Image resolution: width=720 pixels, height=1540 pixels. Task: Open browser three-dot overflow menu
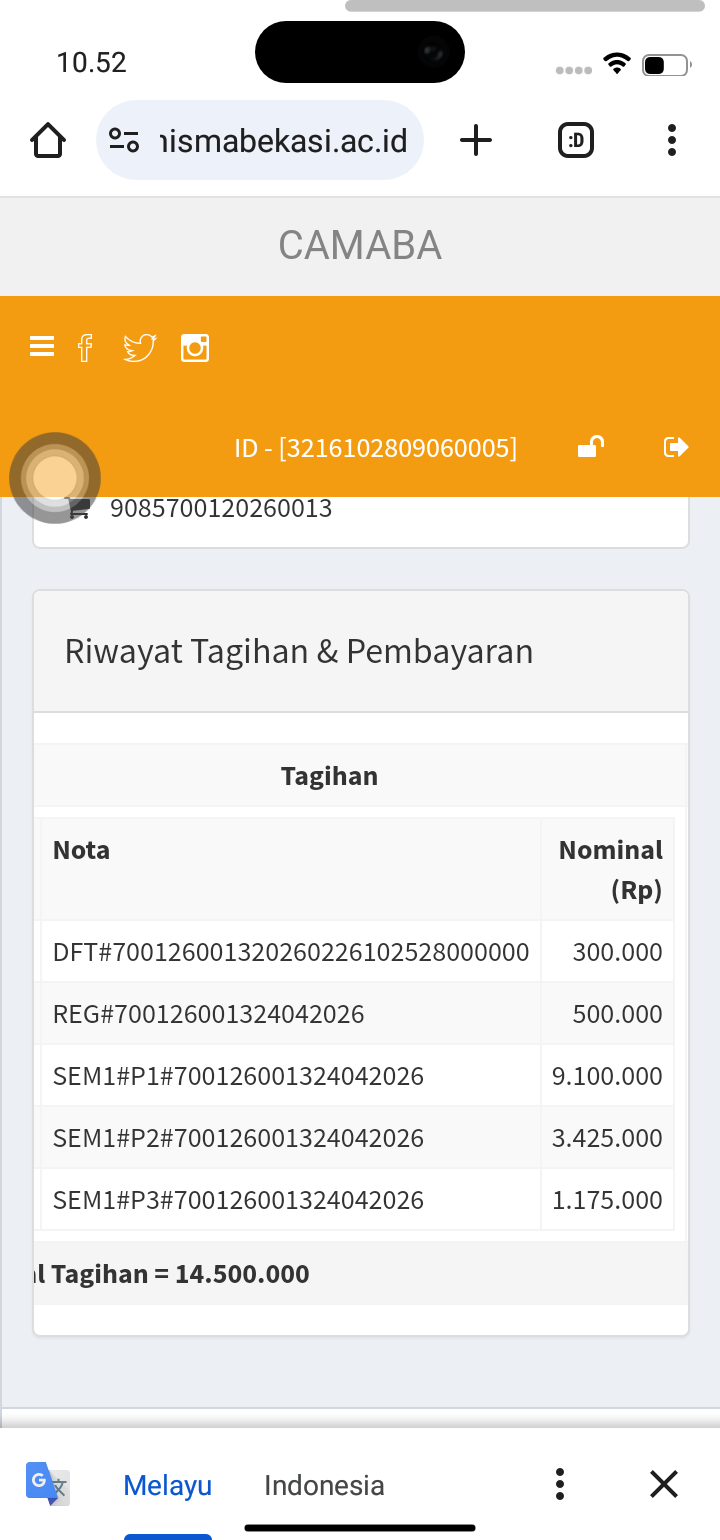click(672, 140)
